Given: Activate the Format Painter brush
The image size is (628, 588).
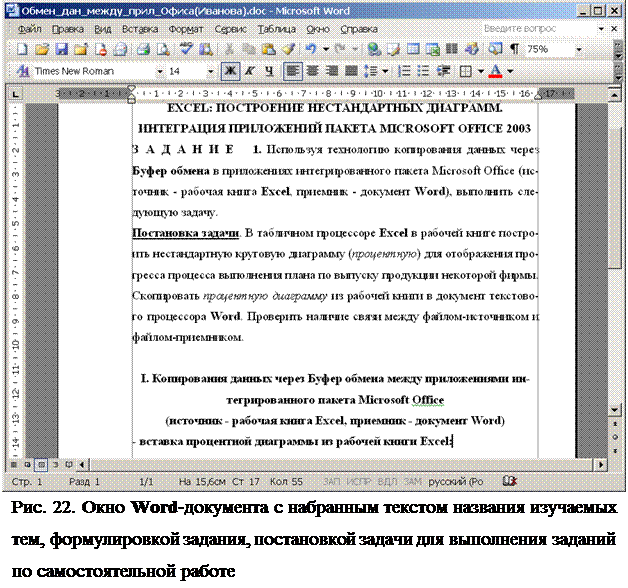Looking at the screenshot, I should (288, 49).
